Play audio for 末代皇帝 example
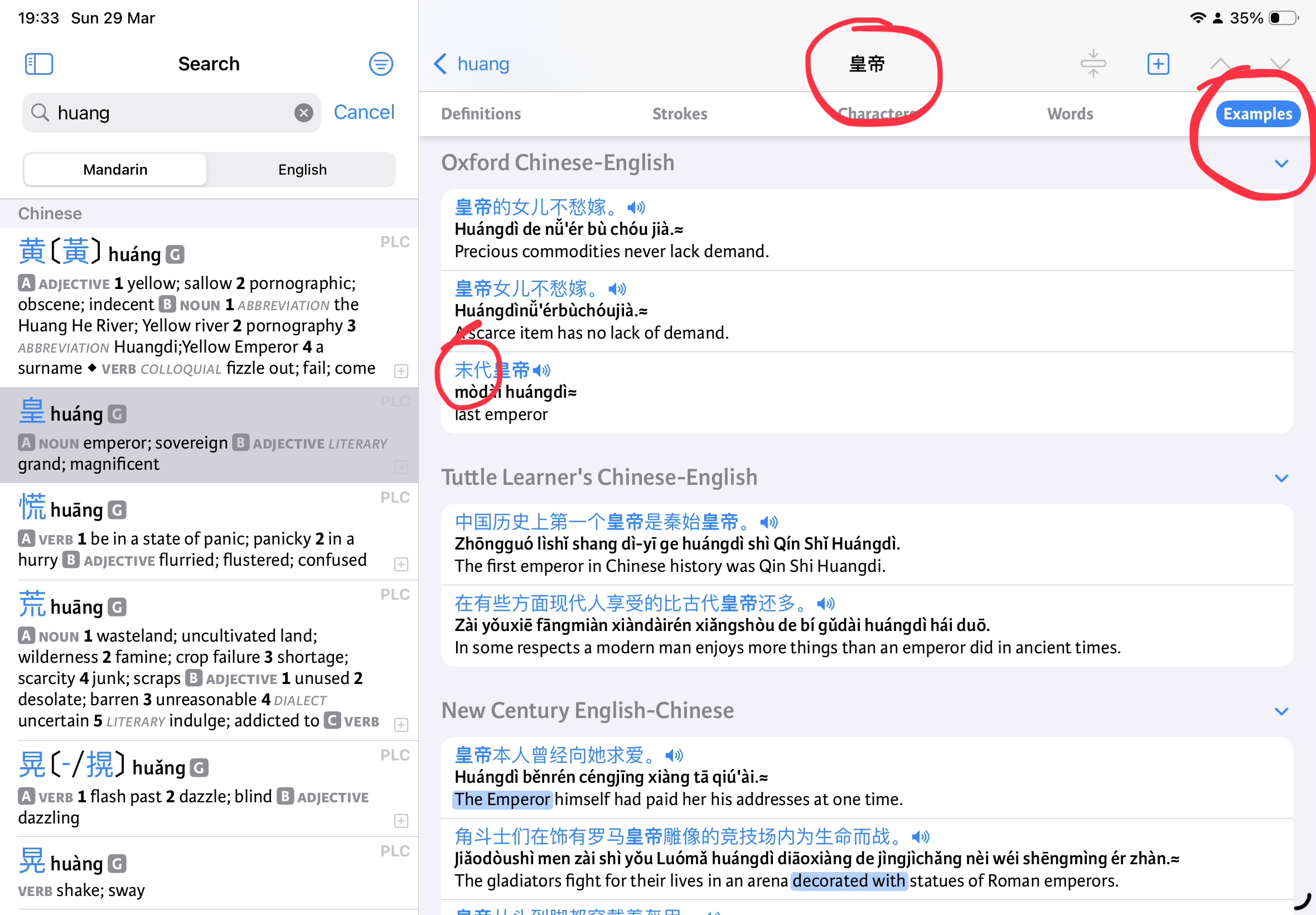The image size is (1316, 915). (x=542, y=371)
